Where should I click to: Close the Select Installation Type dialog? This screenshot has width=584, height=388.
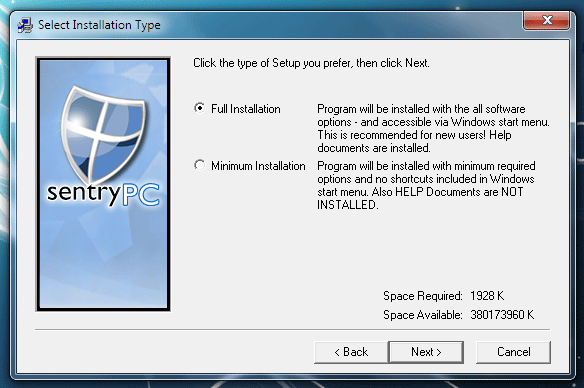click(x=546, y=20)
